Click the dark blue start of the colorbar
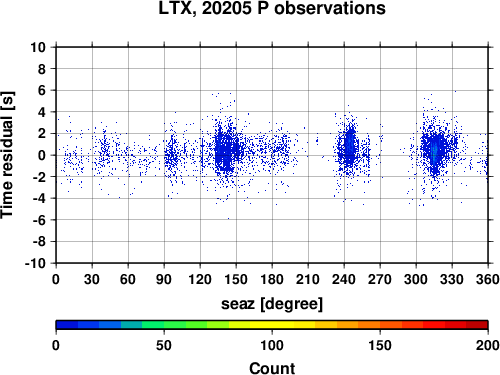 [67, 325]
